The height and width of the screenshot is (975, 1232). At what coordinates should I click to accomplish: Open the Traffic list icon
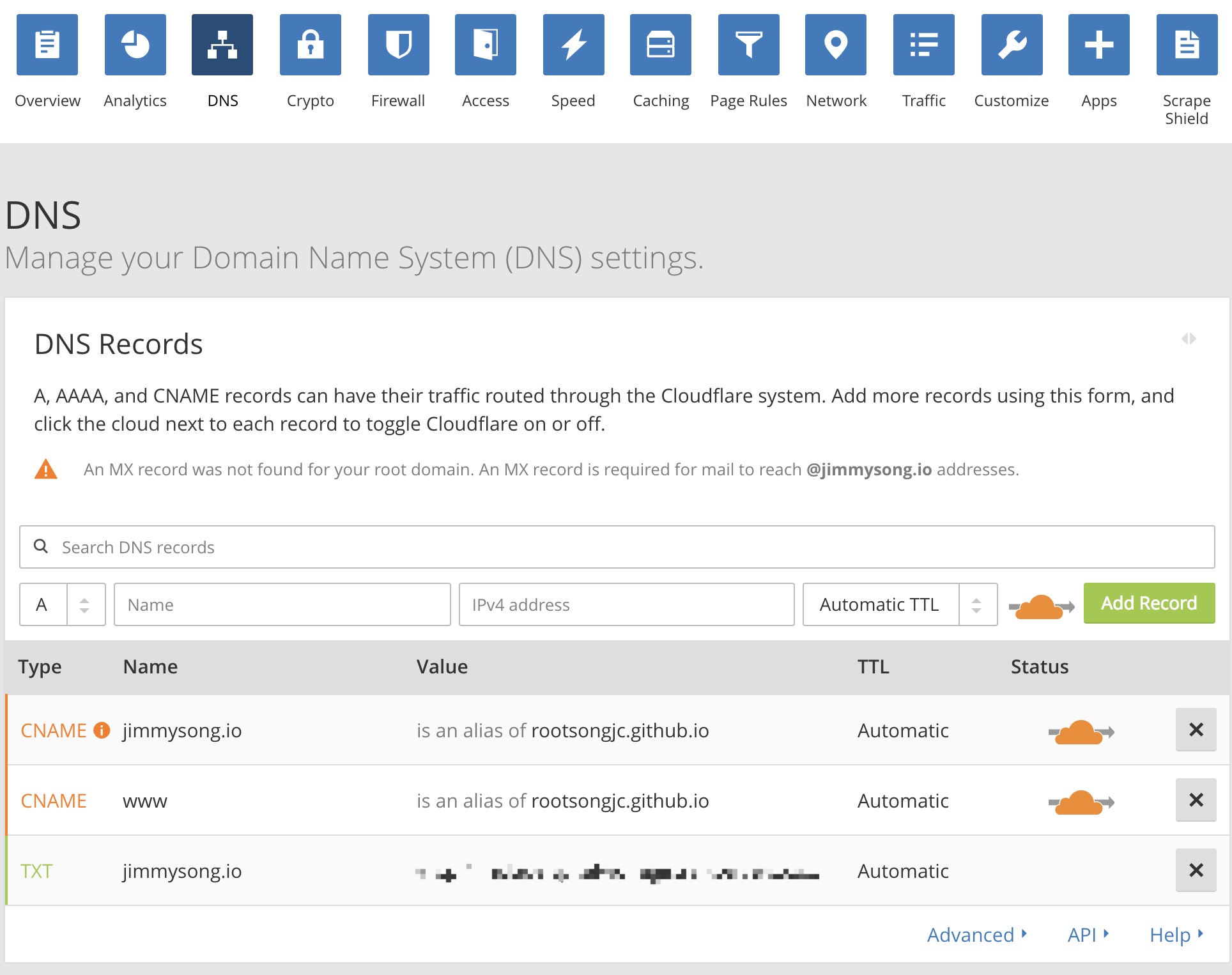pos(924,45)
